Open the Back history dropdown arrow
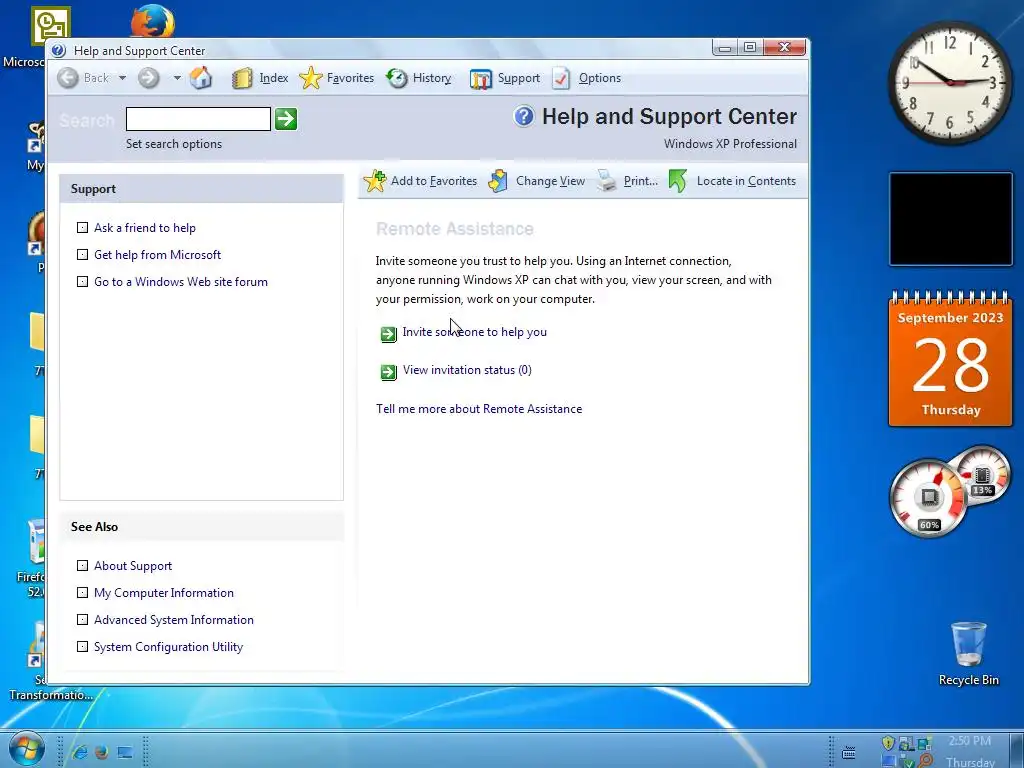The width and height of the screenshot is (1024, 768). 122,78
